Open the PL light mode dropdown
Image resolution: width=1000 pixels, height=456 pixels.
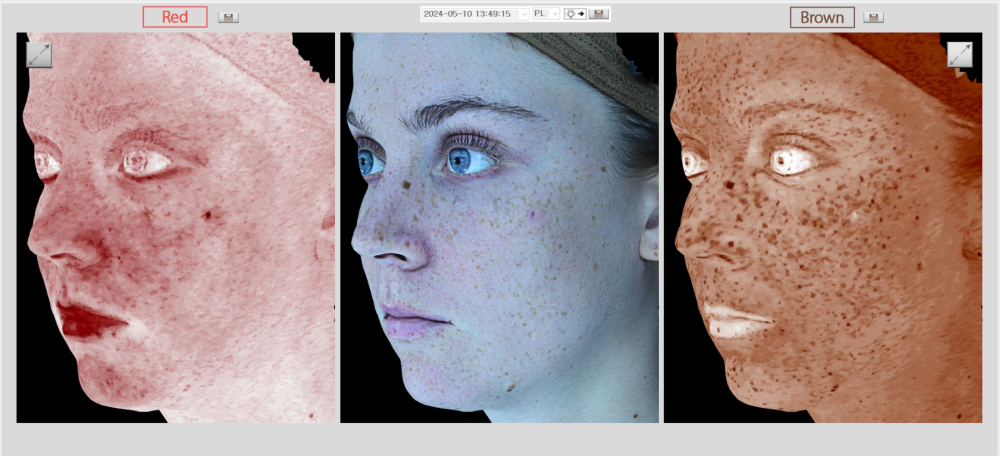(546, 14)
